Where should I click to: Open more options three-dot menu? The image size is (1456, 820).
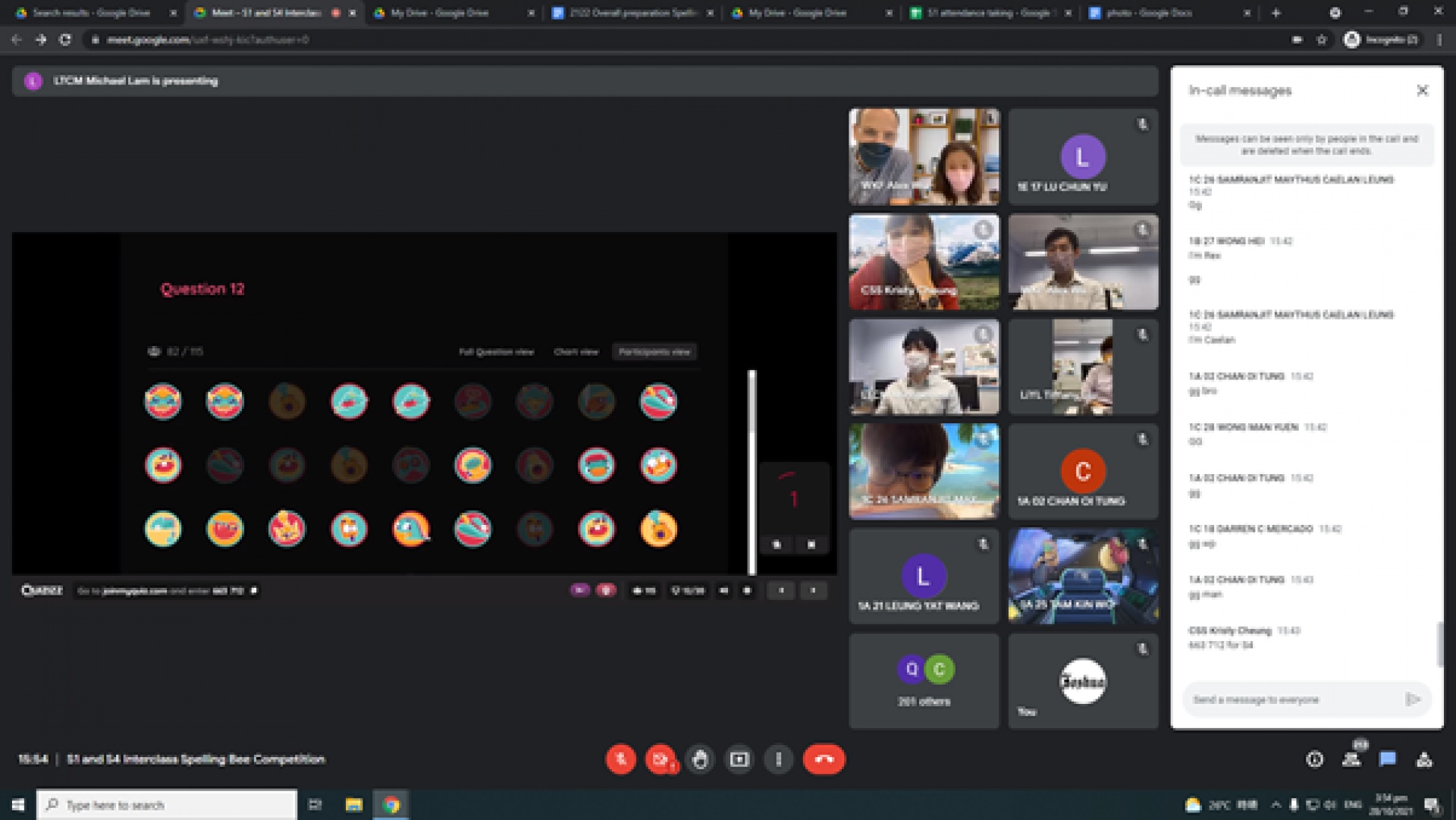click(779, 759)
